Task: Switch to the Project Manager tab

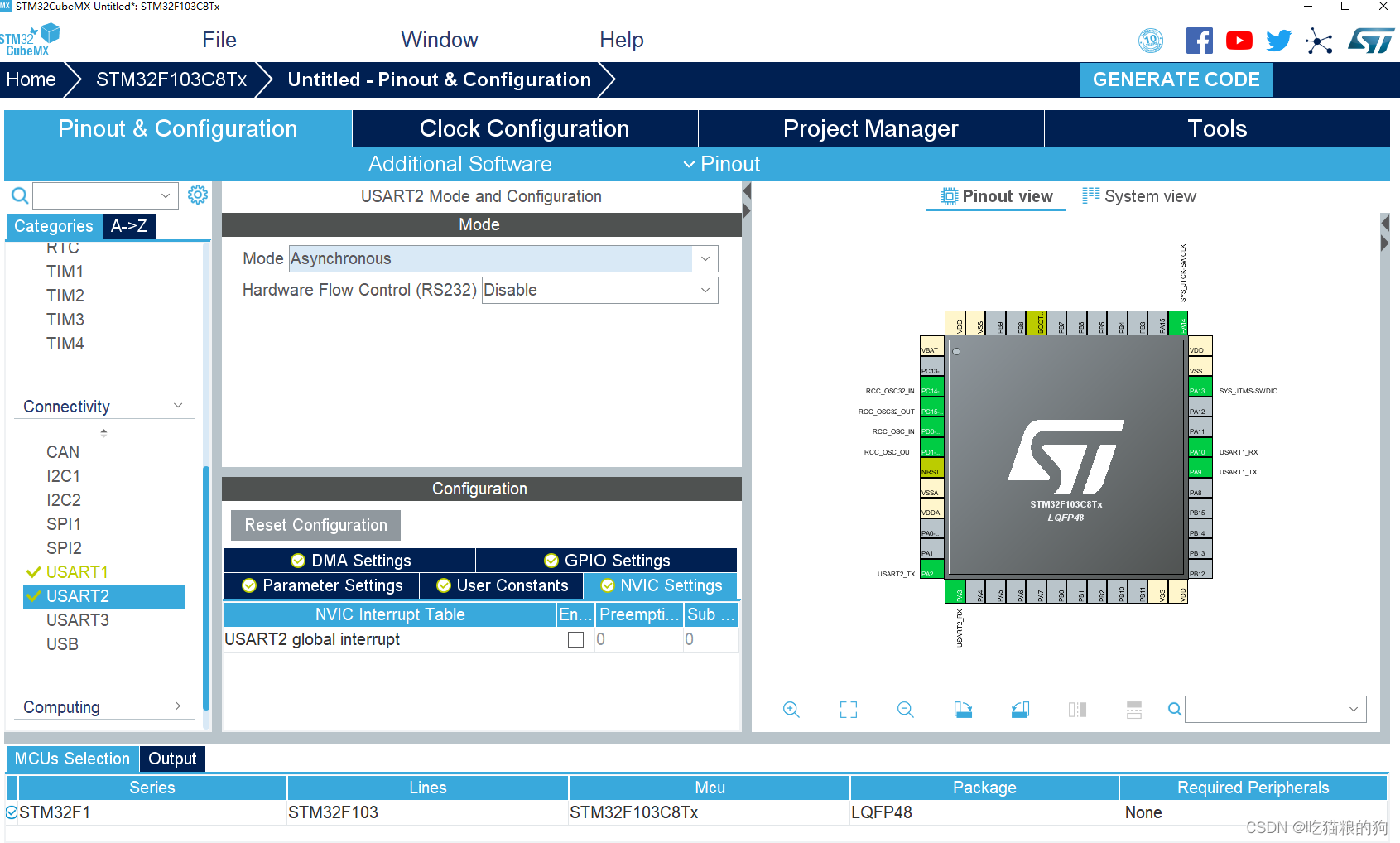Action: 871,128
